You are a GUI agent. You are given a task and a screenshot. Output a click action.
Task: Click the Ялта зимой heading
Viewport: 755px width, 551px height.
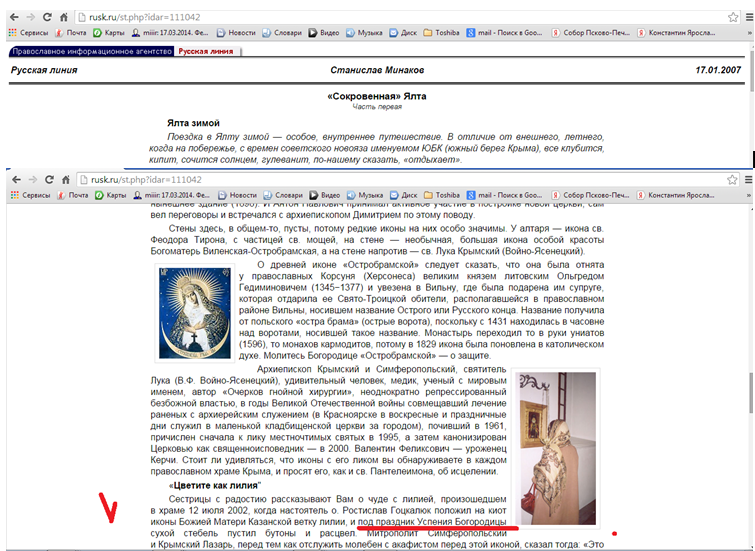(193, 123)
